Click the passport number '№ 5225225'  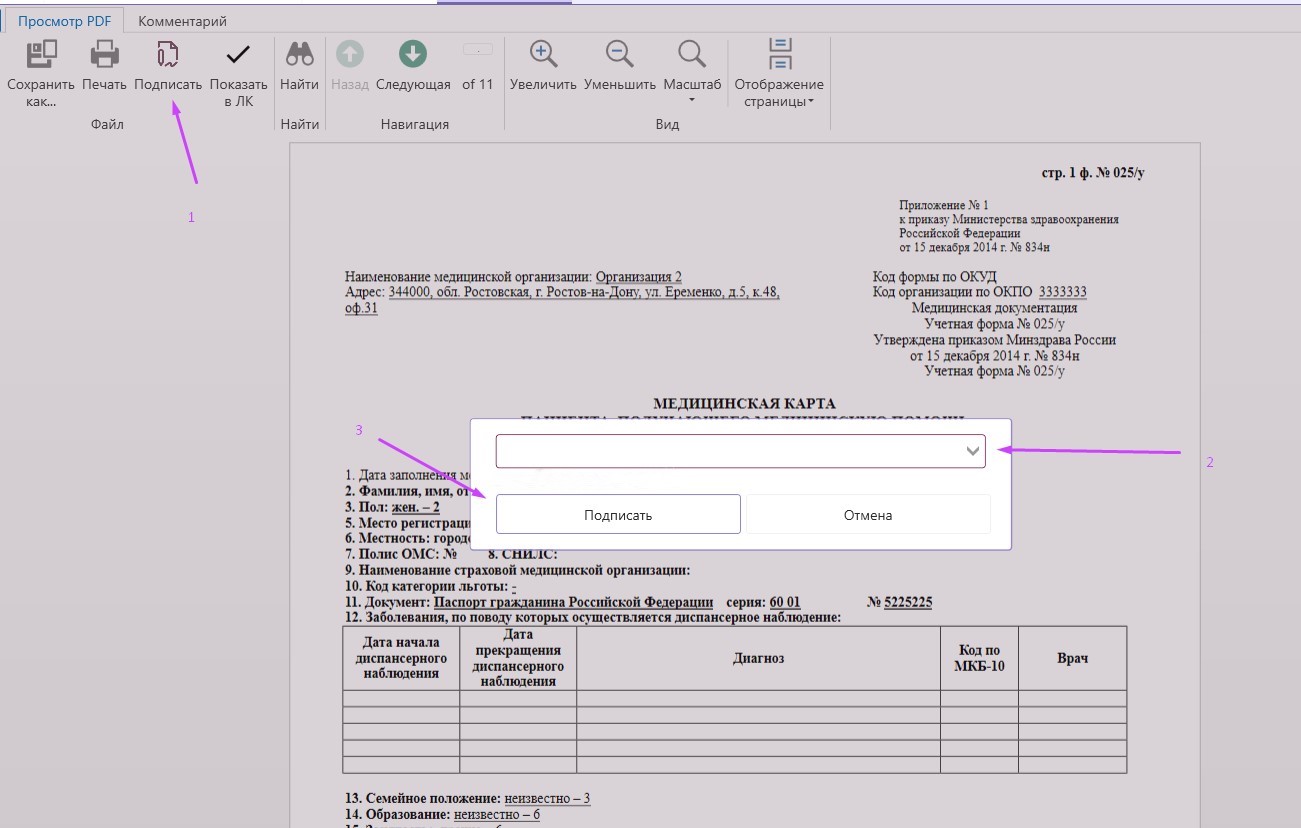[900, 602]
